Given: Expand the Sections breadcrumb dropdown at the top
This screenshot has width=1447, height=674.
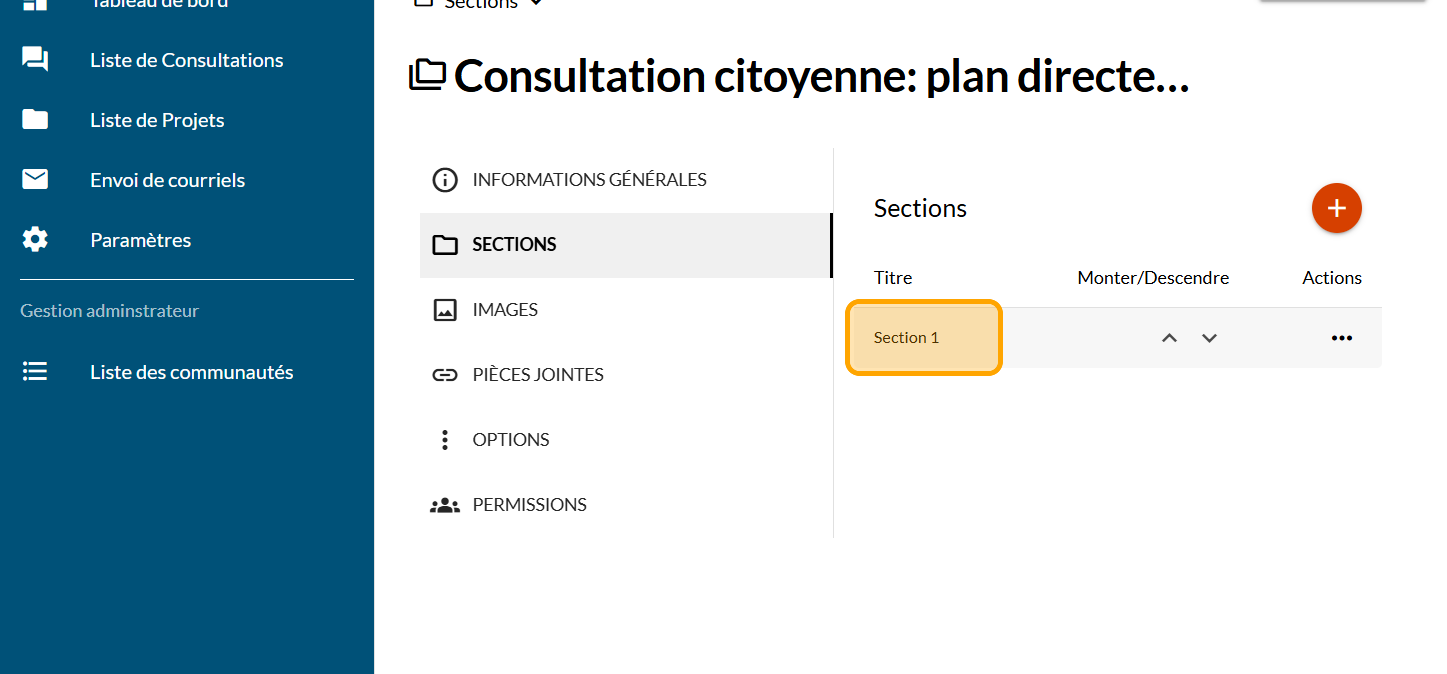Looking at the screenshot, I should coord(536,4).
